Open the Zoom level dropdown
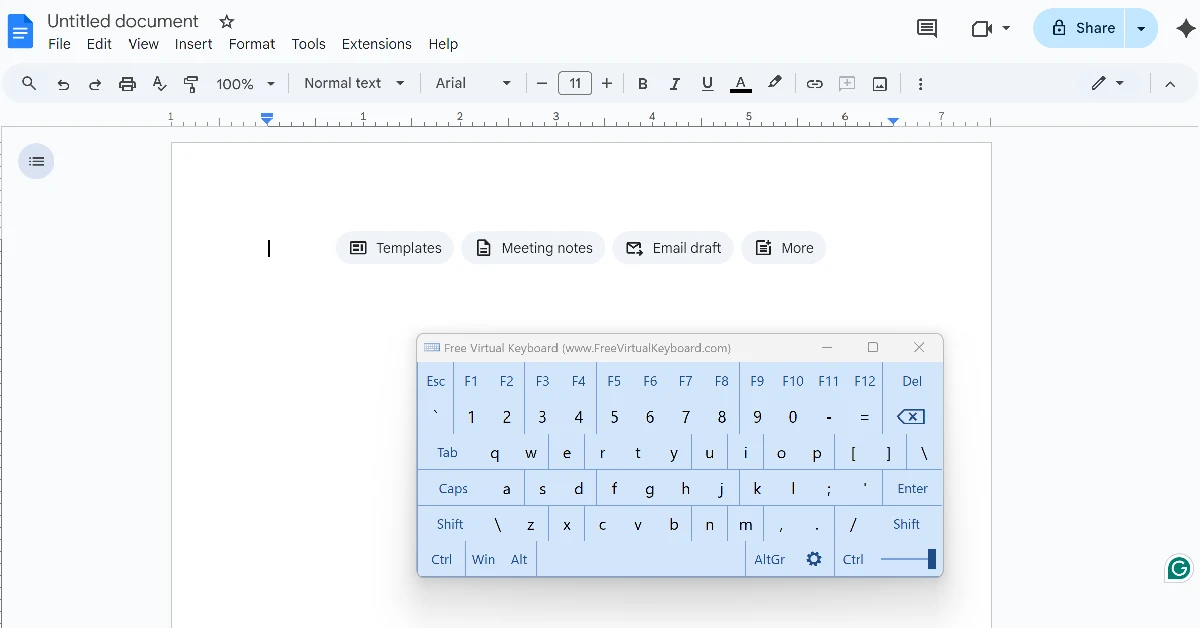This screenshot has width=1200, height=628. point(243,83)
